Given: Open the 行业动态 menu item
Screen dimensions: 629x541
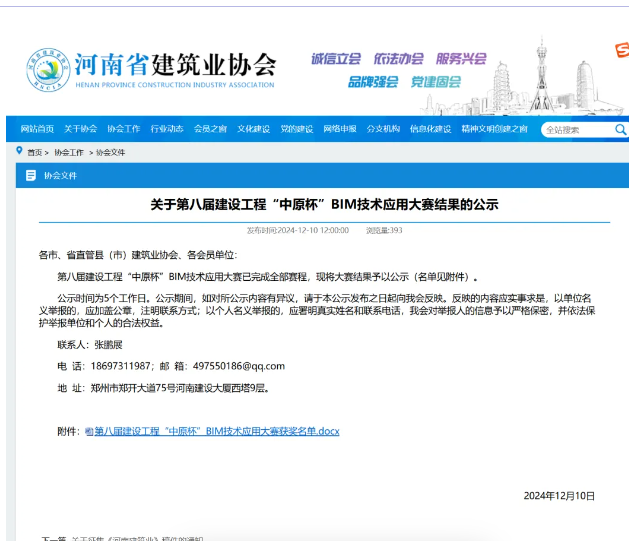Looking at the screenshot, I should click(167, 129).
